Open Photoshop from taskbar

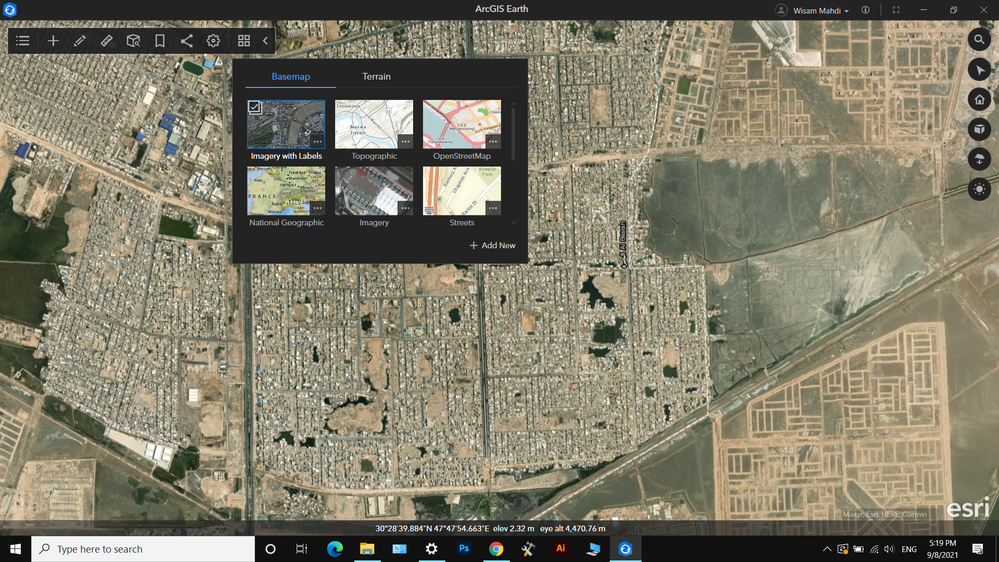point(464,549)
